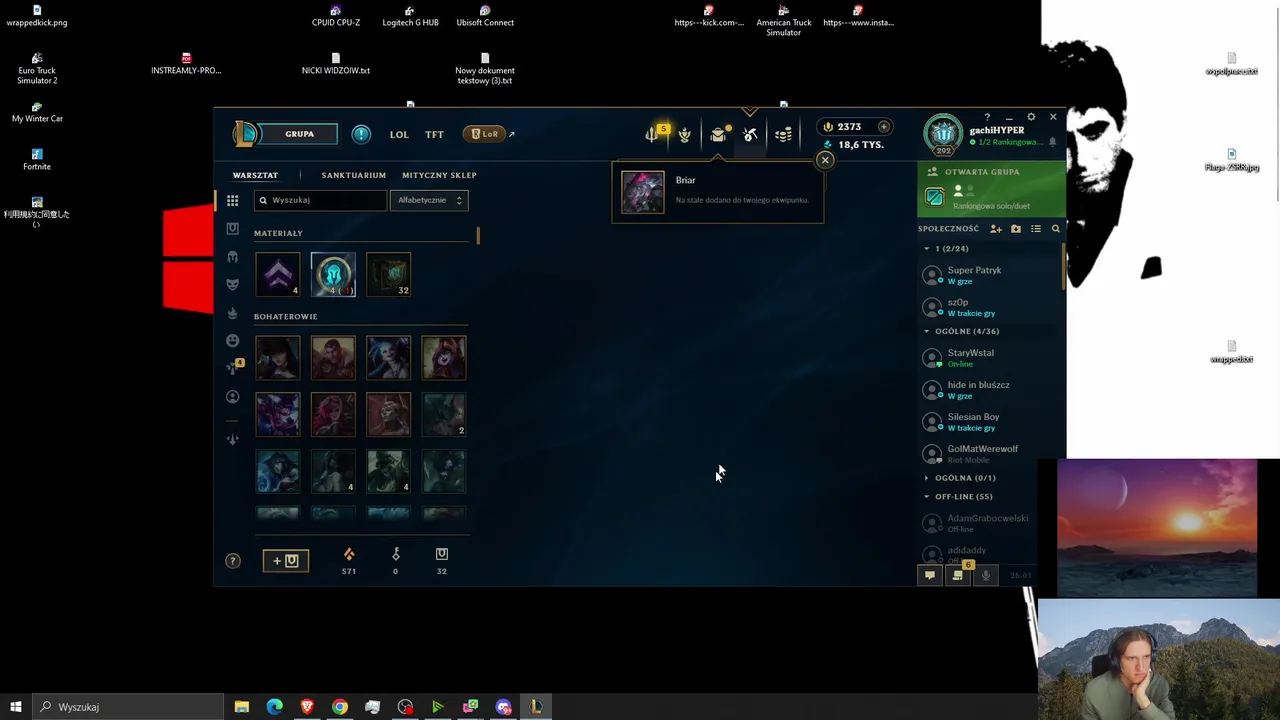
Task: Open the client help question mark
Action: [987, 117]
